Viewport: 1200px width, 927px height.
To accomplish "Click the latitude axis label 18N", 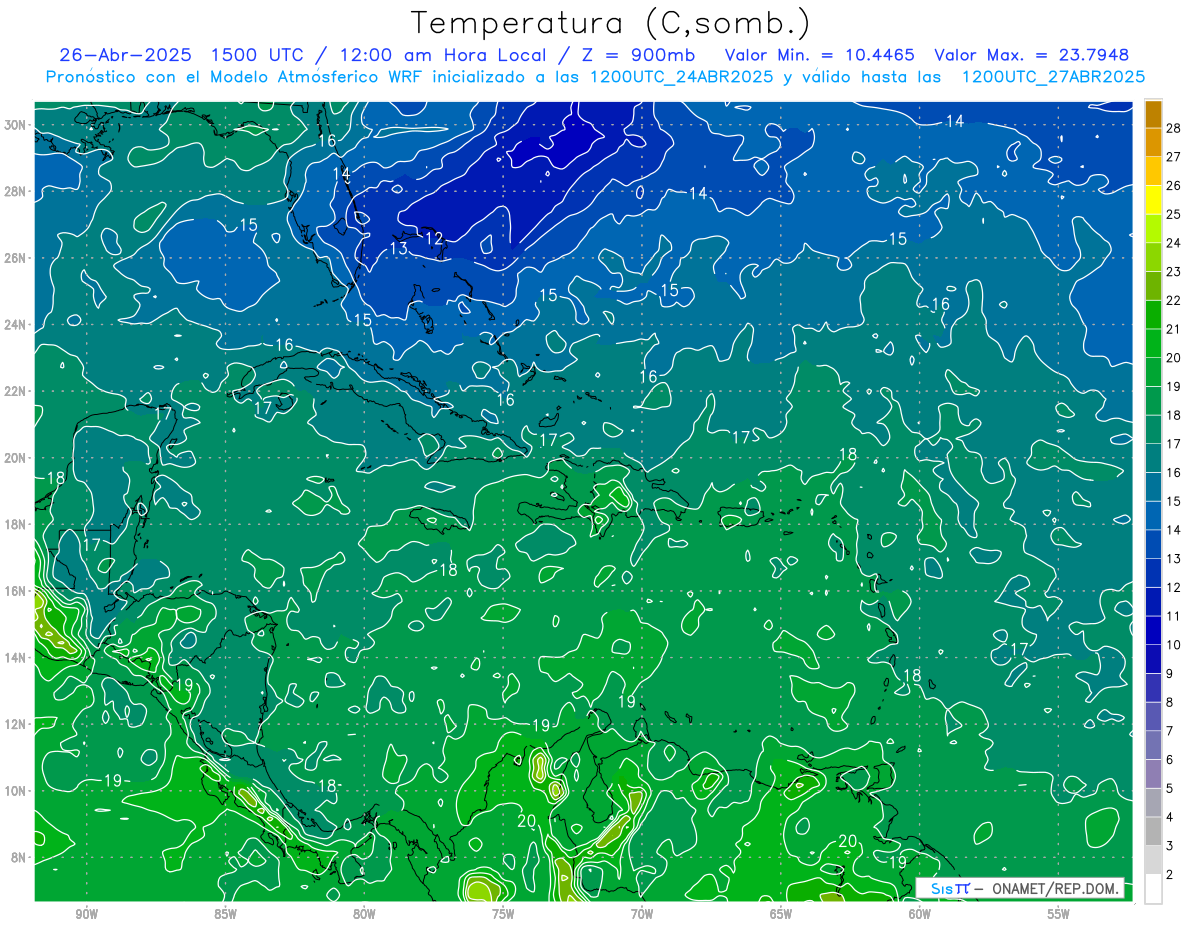I will point(16,524).
